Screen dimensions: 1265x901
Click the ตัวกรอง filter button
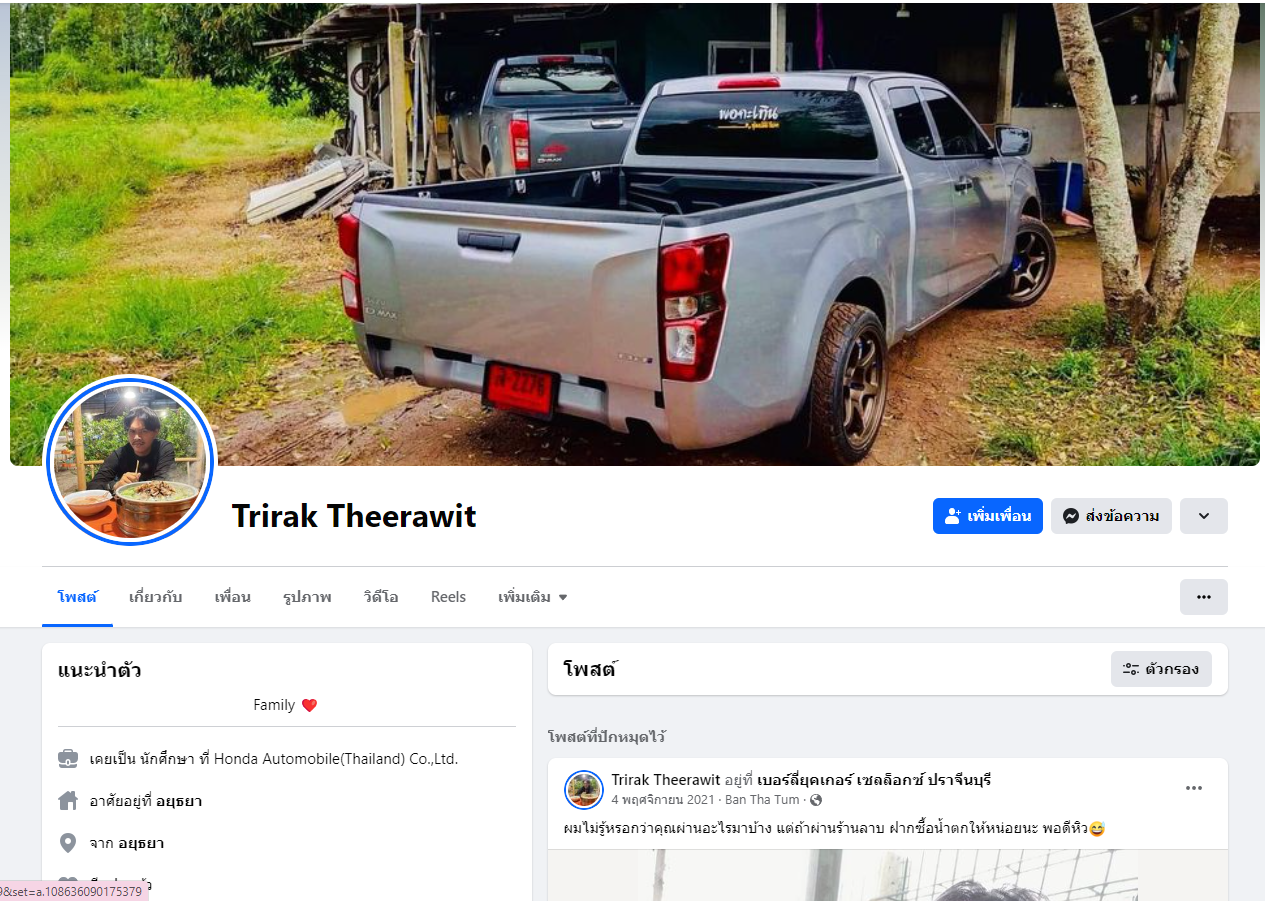point(1161,669)
